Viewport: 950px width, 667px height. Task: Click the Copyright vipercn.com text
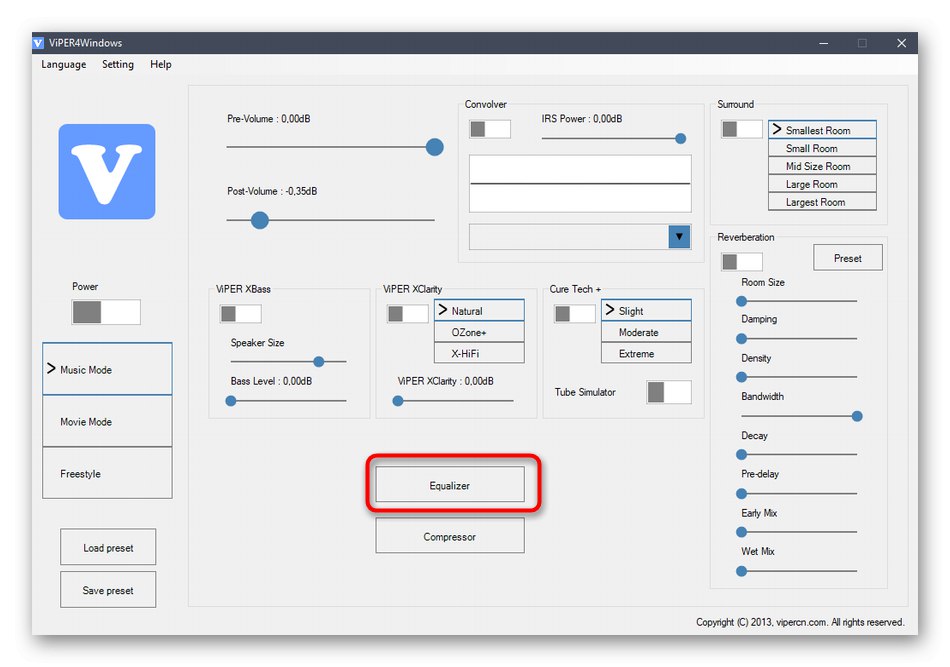[x=800, y=622]
